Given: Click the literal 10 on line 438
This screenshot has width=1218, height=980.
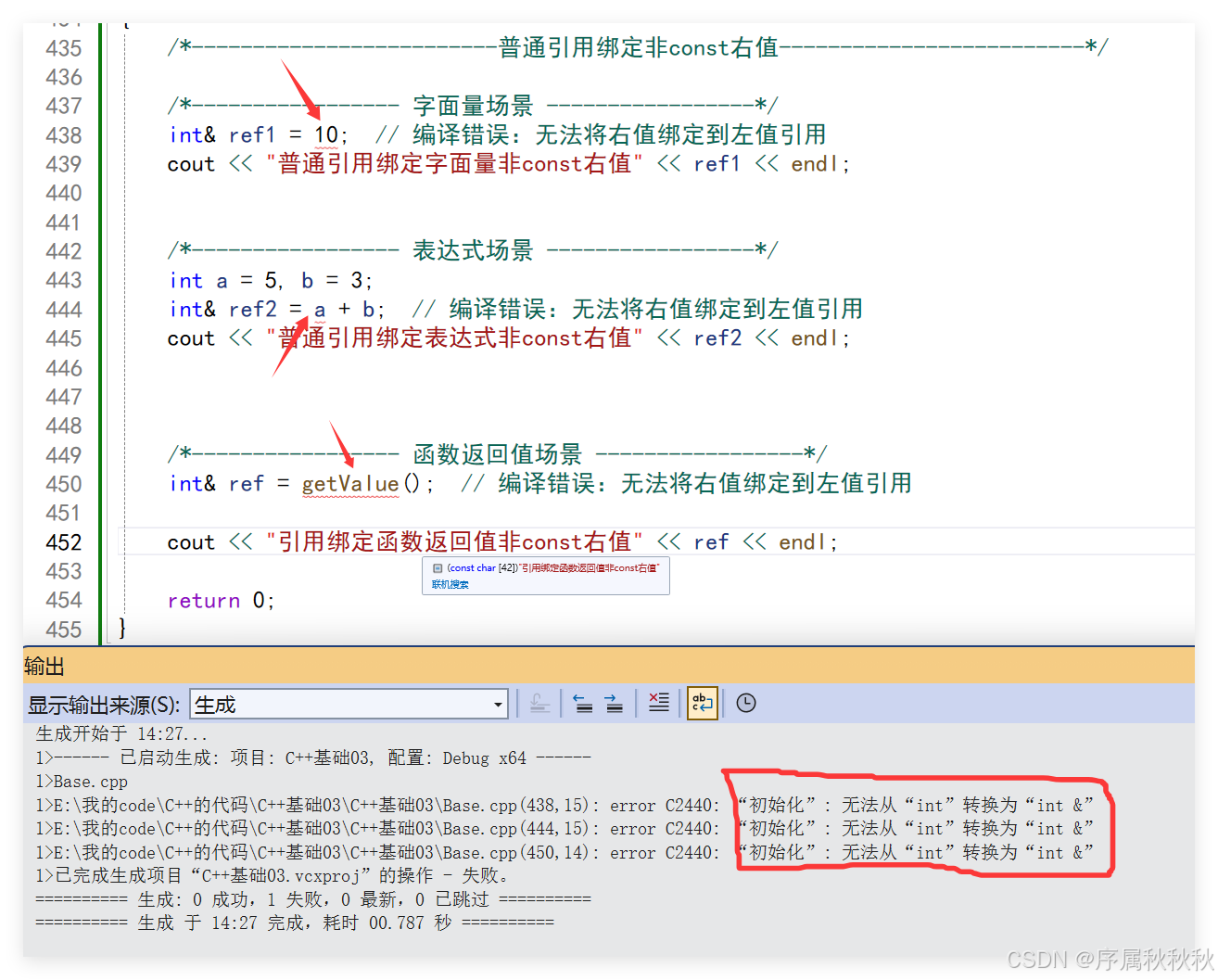Looking at the screenshot, I should click(326, 135).
